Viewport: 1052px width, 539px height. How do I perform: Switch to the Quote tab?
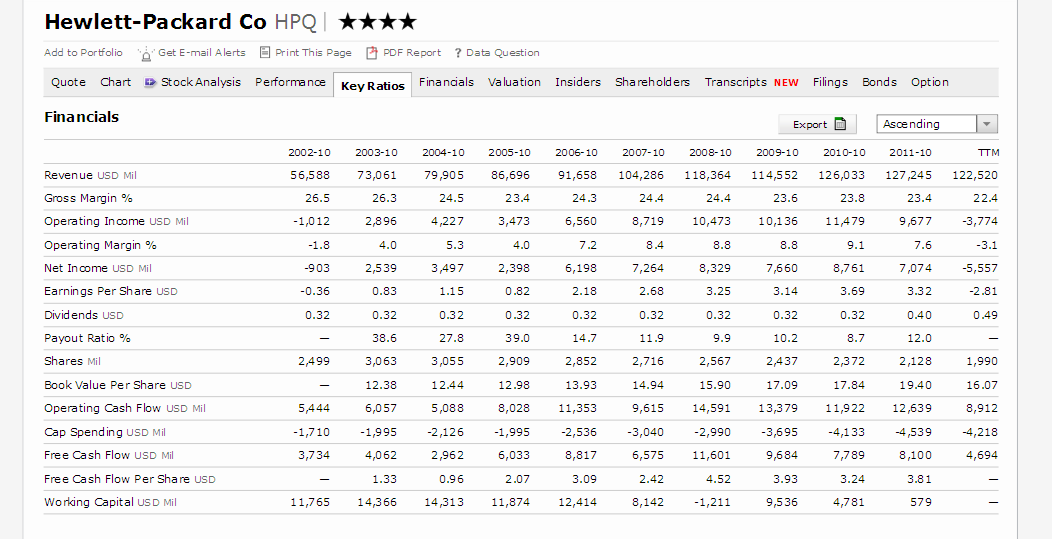pos(68,82)
